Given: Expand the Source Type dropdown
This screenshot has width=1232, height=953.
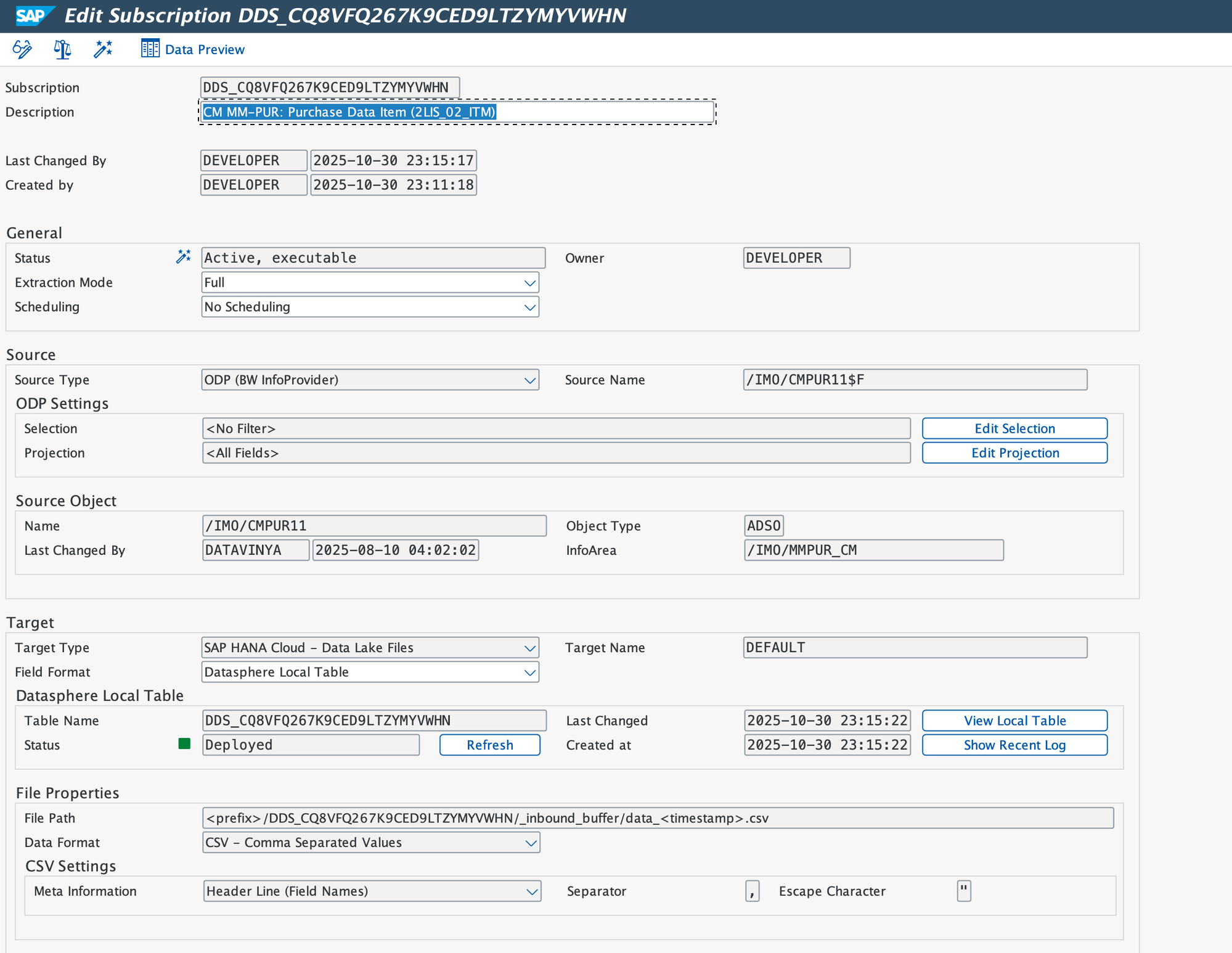Looking at the screenshot, I should click(x=529, y=380).
